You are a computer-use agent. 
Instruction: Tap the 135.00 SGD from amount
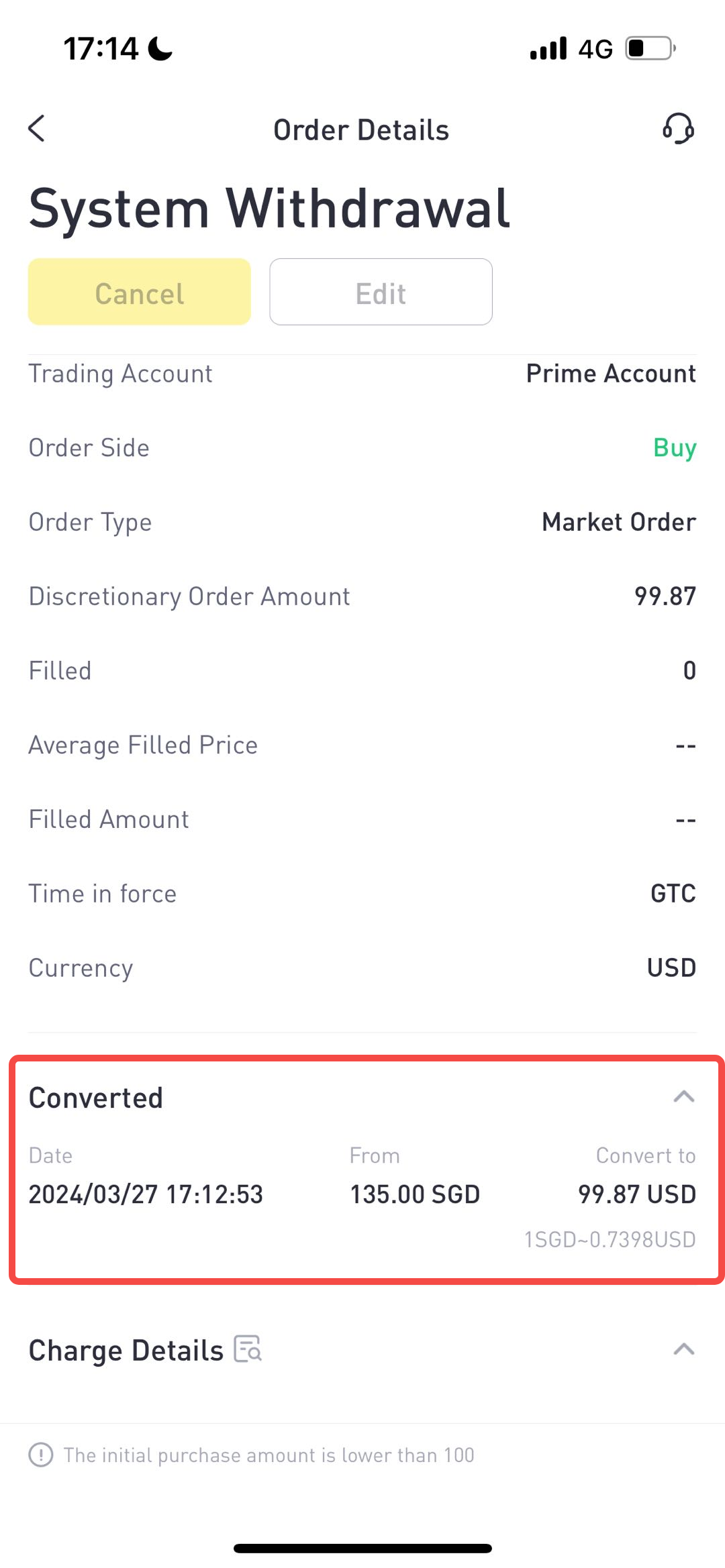pyautogui.click(x=415, y=1194)
